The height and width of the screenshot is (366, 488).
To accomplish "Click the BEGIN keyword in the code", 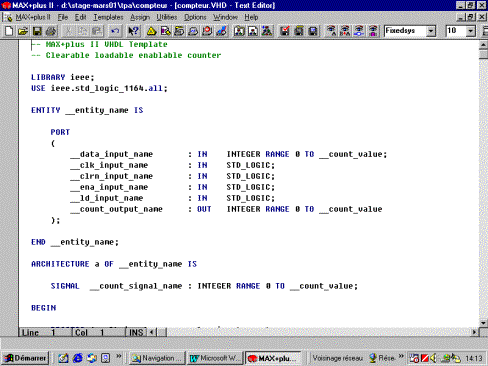I will pyautogui.click(x=44, y=308).
